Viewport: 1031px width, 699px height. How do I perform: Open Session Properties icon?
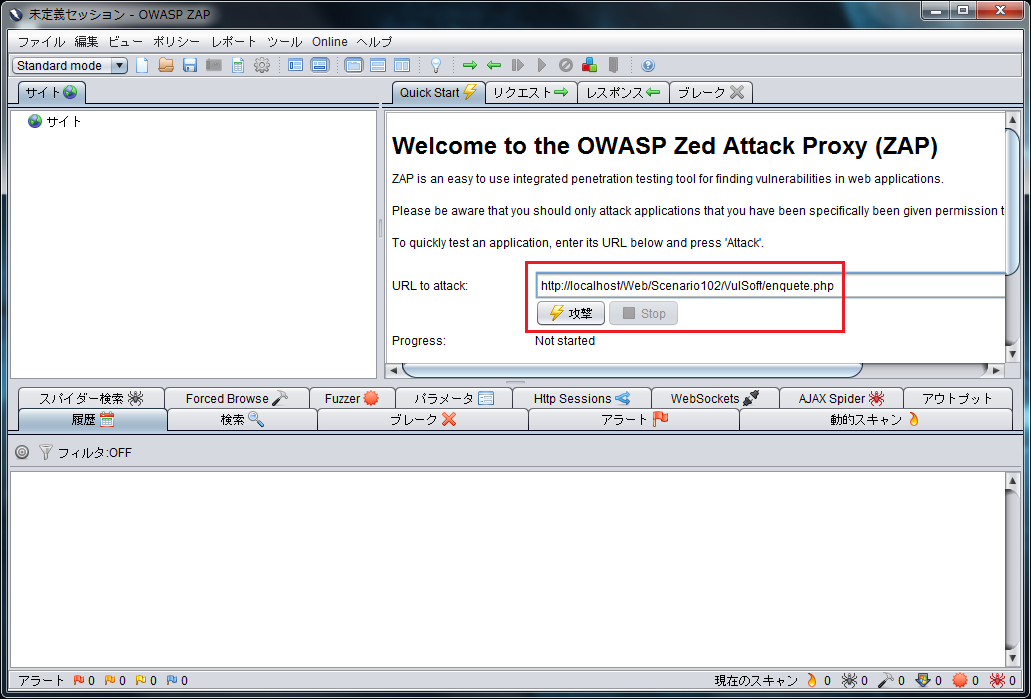click(238, 65)
